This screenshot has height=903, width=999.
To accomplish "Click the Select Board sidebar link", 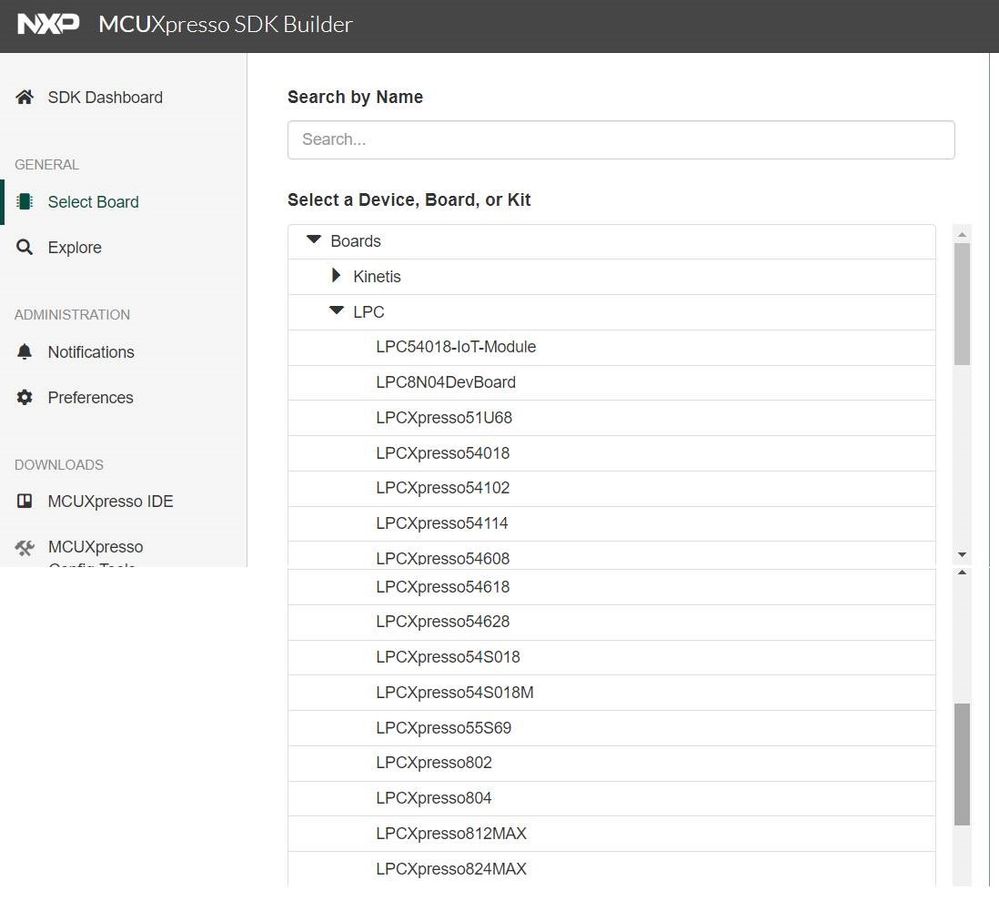I will pos(92,202).
